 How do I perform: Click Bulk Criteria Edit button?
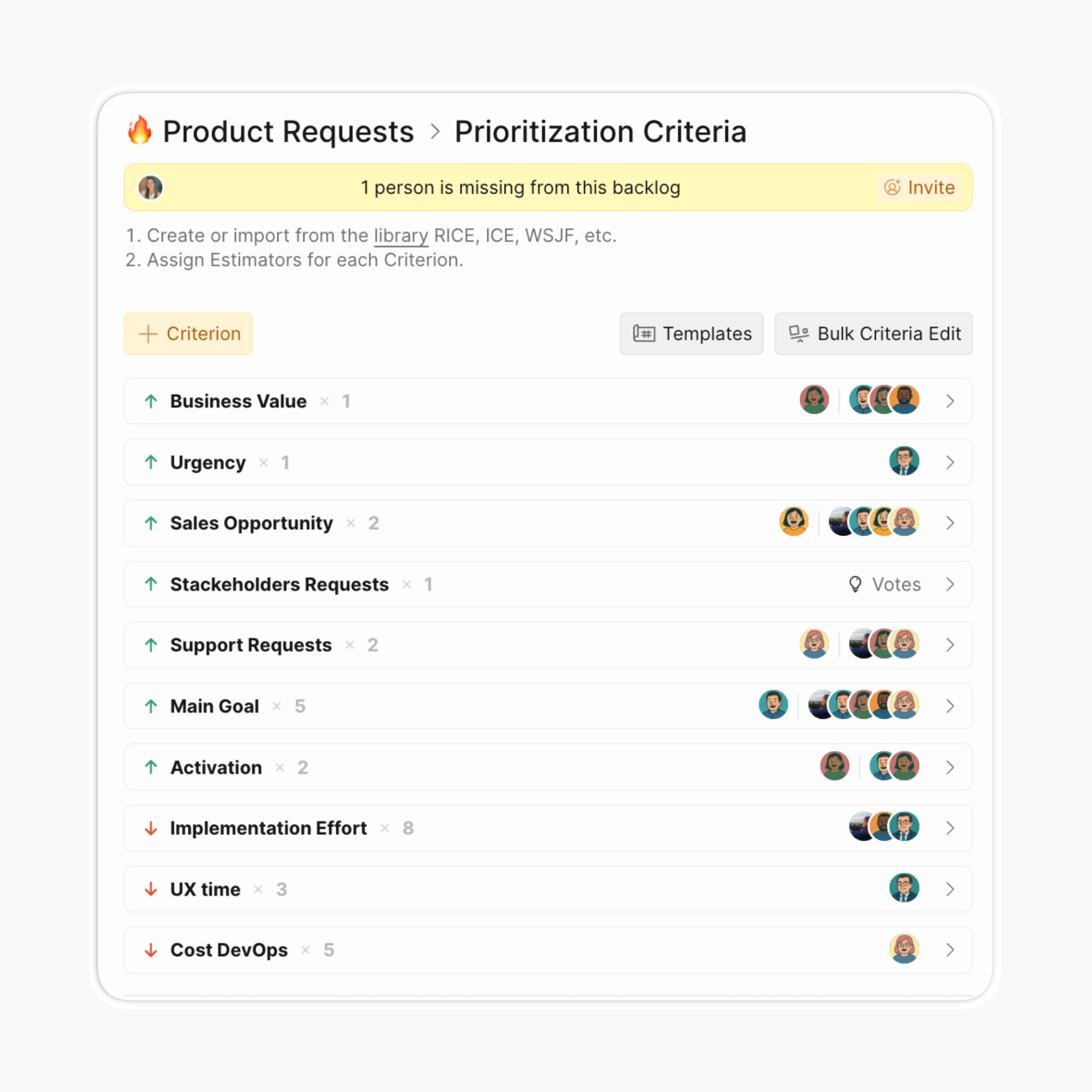874,333
